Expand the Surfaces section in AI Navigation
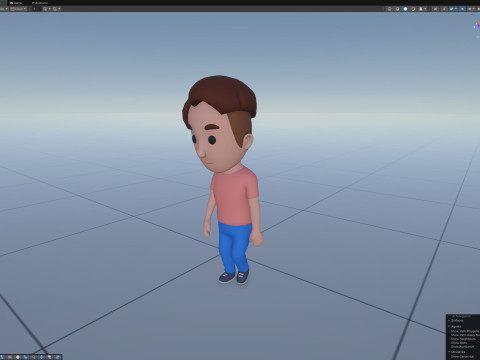Screen dimensions: 480x360 click(x=449, y=320)
